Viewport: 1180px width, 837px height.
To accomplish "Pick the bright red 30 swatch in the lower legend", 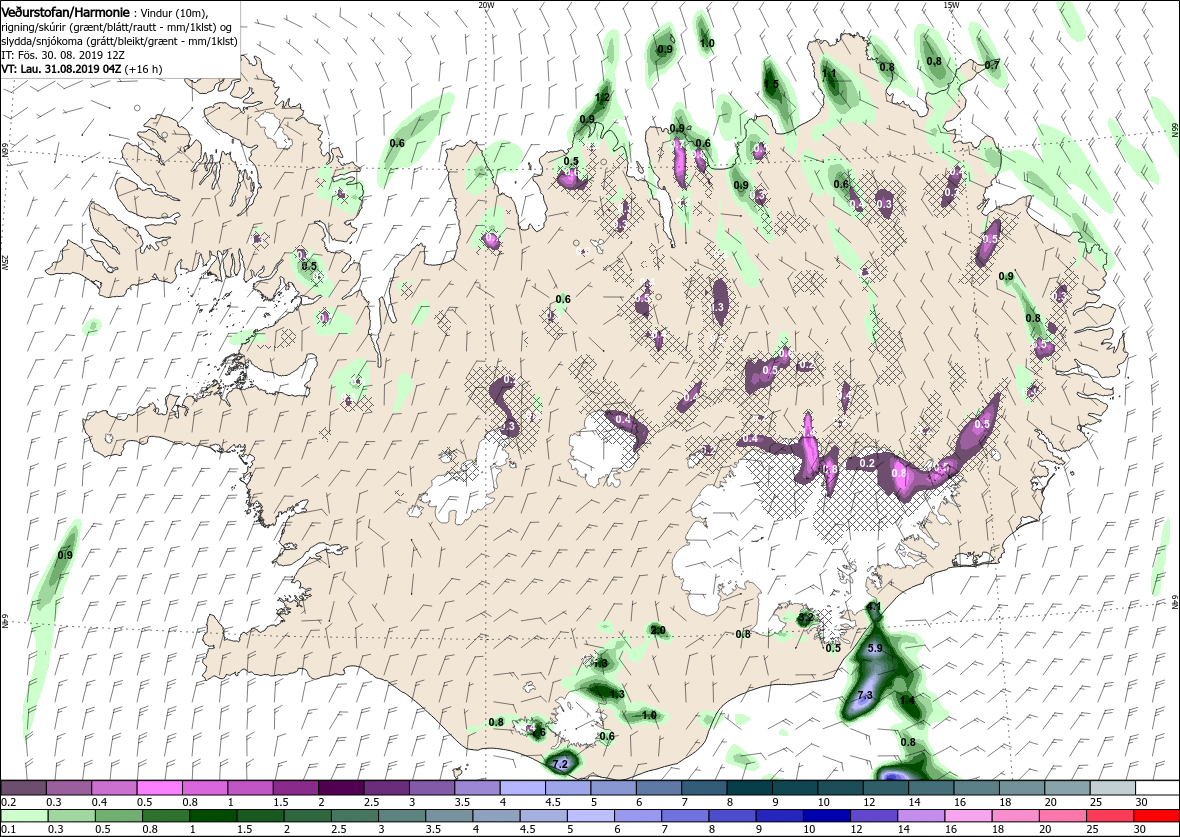I will coord(1157,817).
